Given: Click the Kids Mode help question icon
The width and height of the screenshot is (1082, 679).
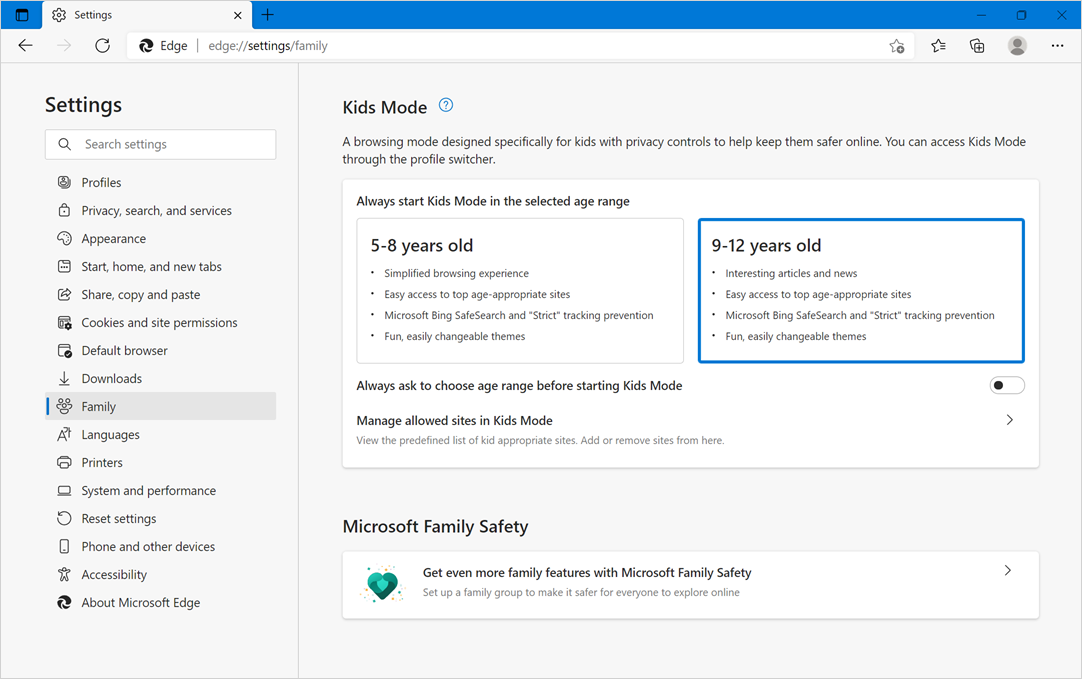Looking at the screenshot, I should [x=446, y=105].
